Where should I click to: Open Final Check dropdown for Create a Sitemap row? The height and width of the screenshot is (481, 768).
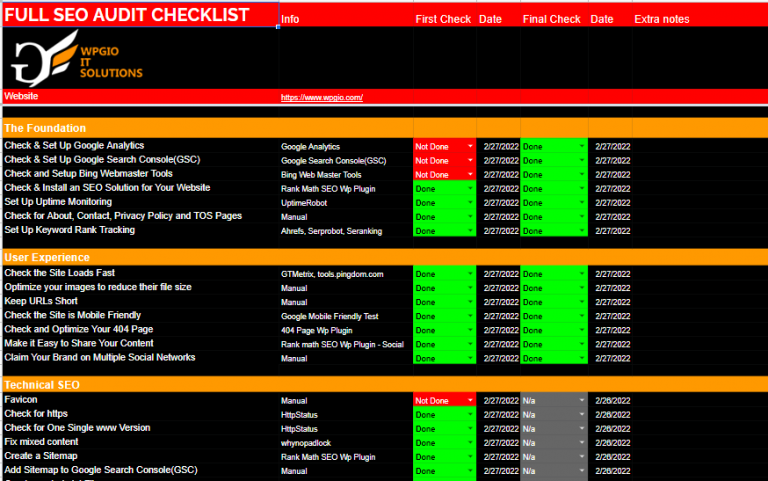[x=582, y=457]
